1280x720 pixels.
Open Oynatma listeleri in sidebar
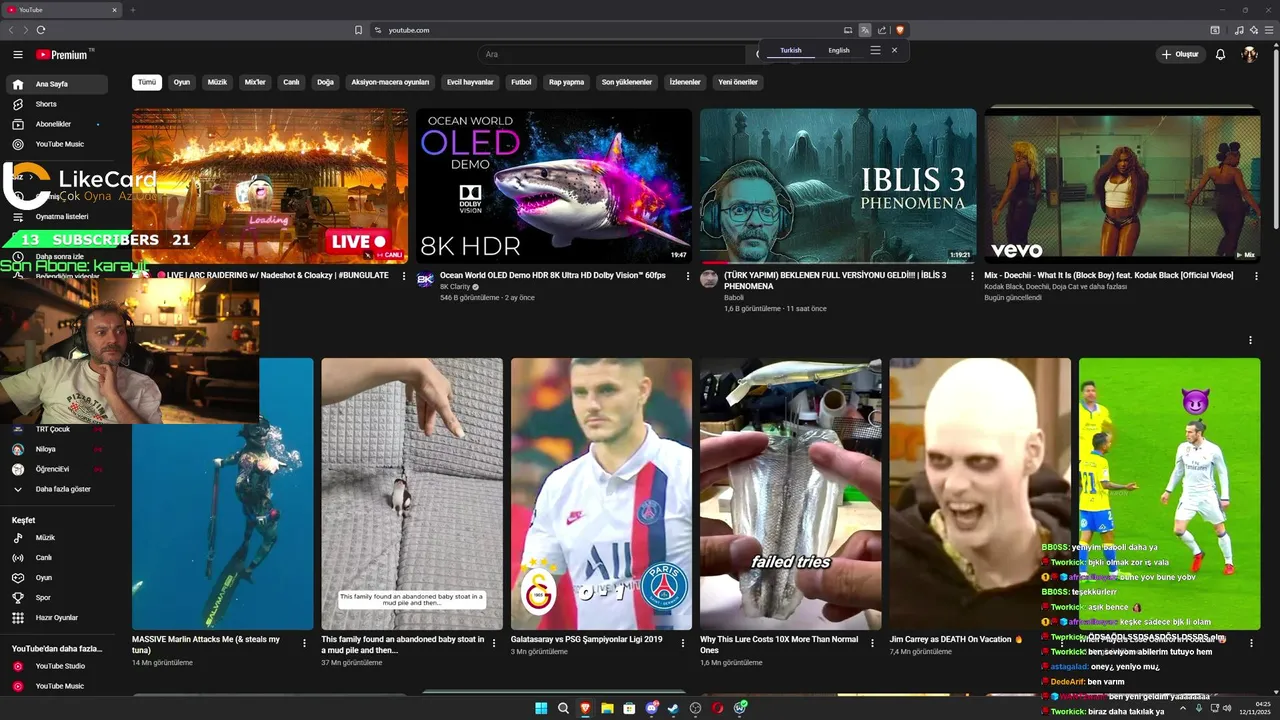[56, 216]
